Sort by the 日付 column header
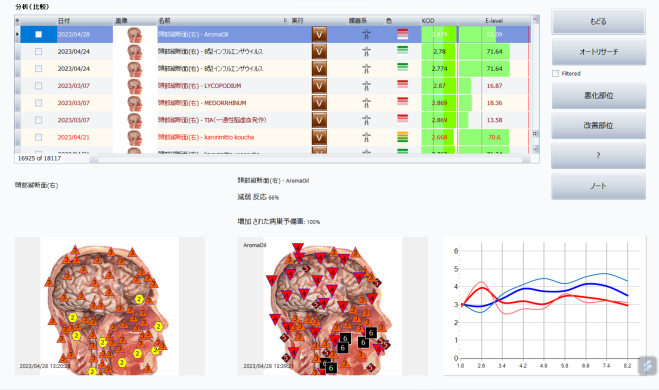 [85, 20]
